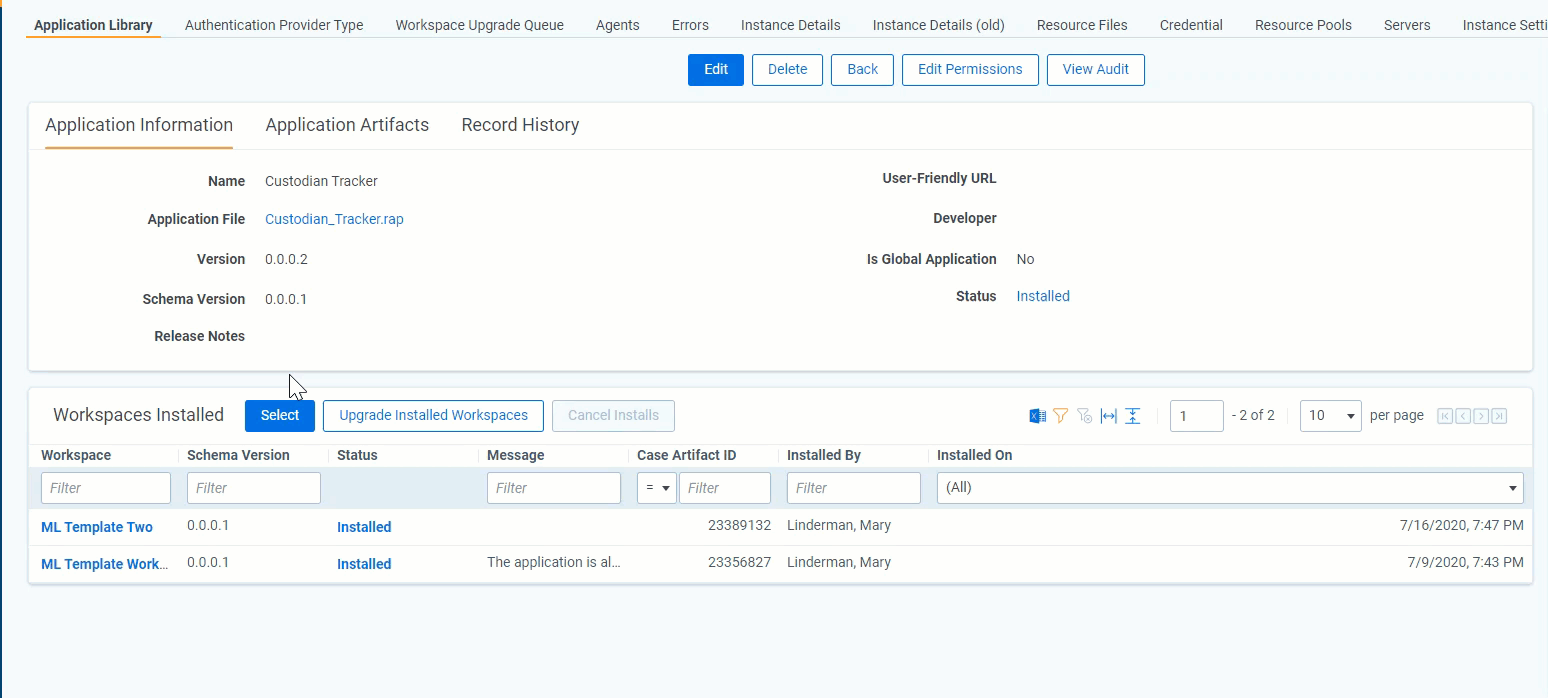The image size is (1548, 698).
Task: Sort by the Schema Version column header
Action: [238, 455]
